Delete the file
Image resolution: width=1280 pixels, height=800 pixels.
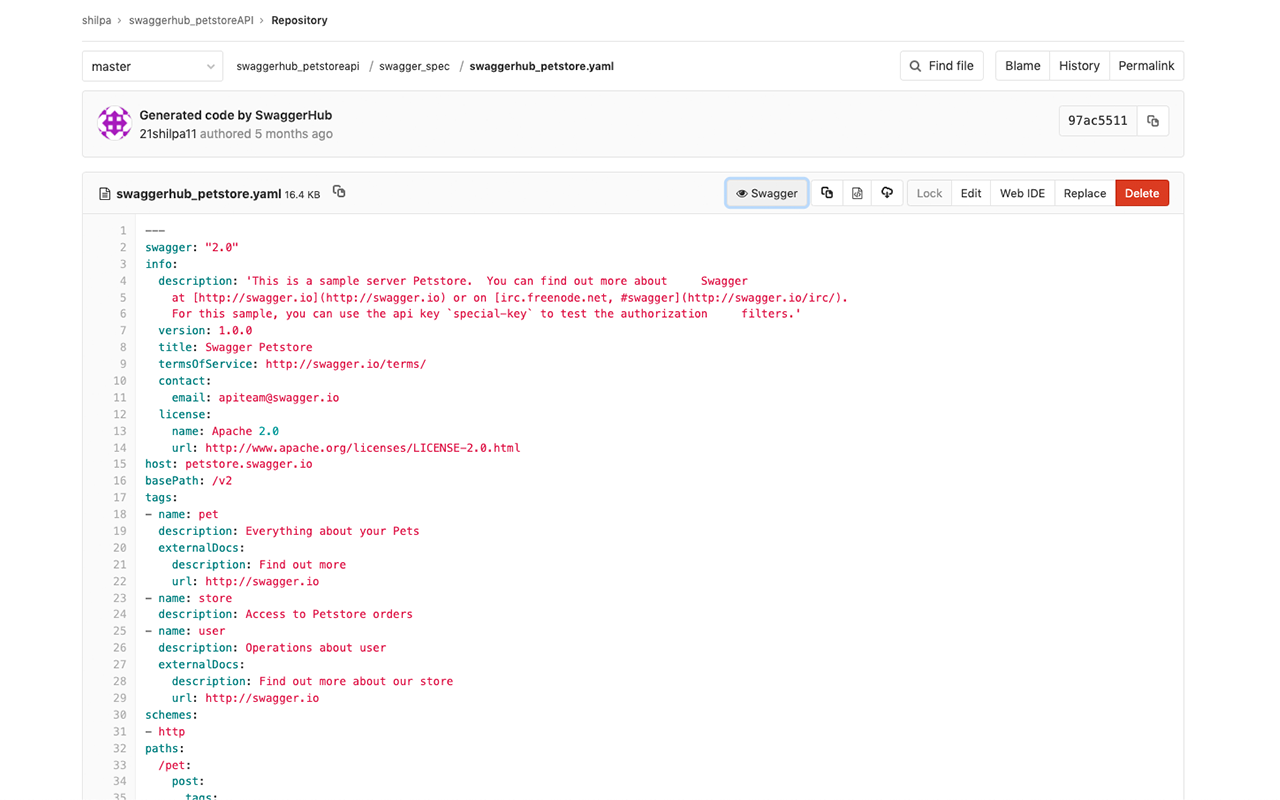coord(1142,193)
